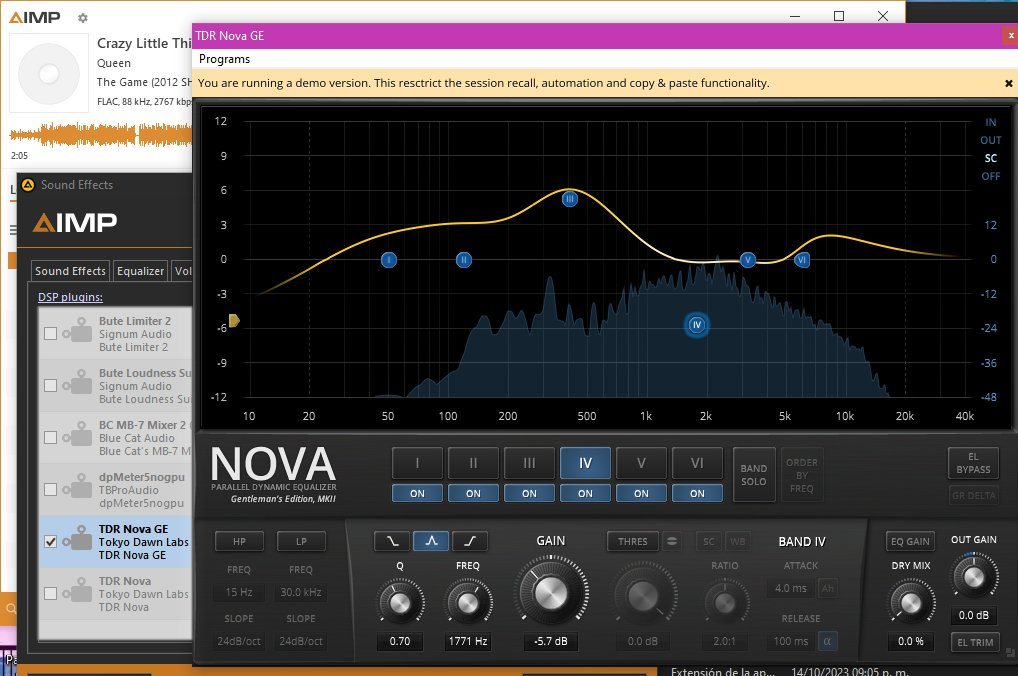Enable the dpMeter5nogpu checkbox

tap(50, 489)
